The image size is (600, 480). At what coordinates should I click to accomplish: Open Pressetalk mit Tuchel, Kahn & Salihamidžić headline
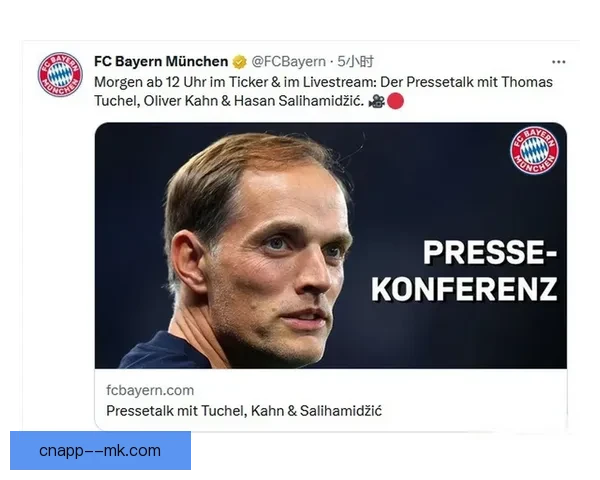(x=244, y=411)
